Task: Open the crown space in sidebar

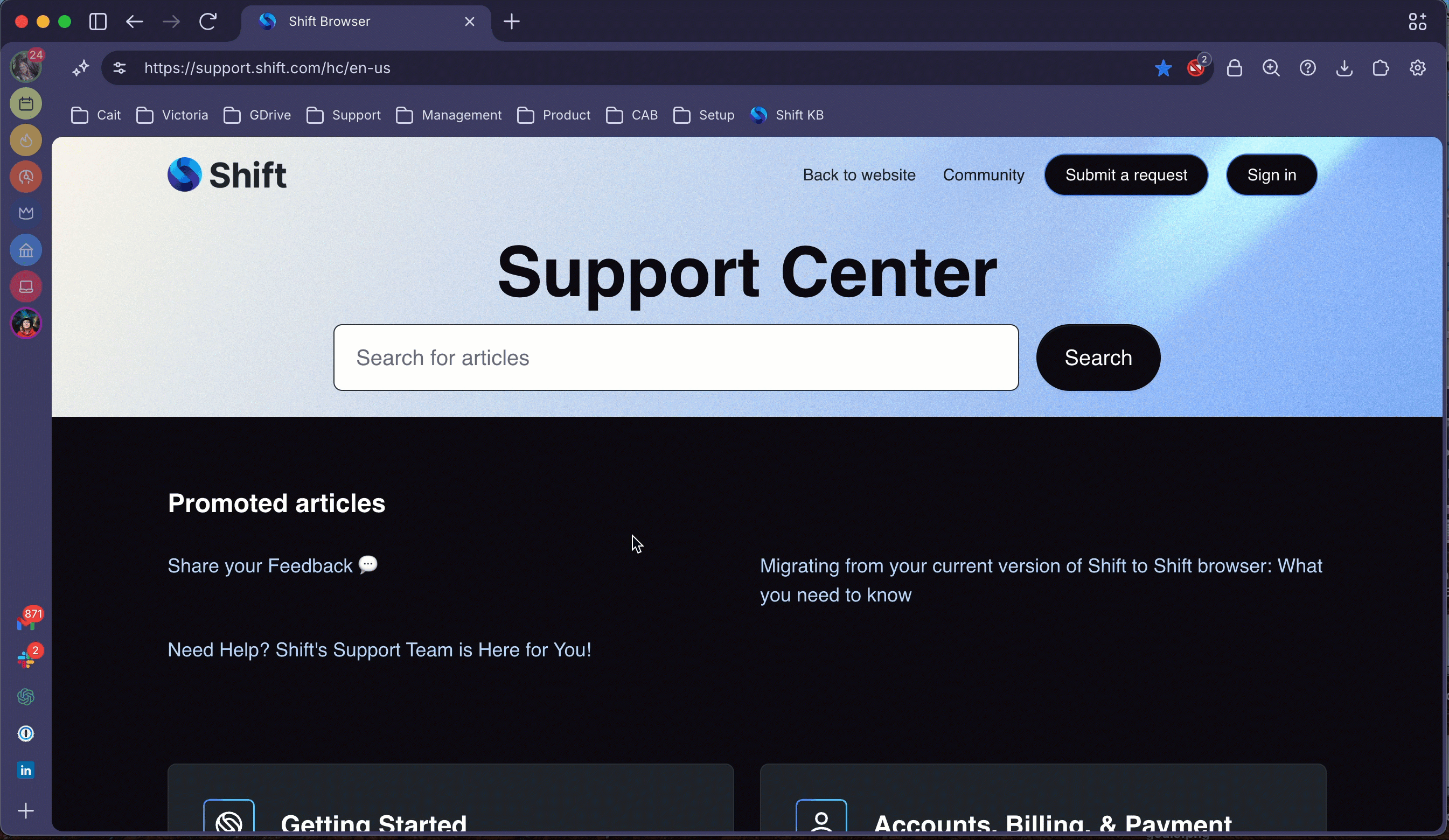Action: click(x=26, y=213)
